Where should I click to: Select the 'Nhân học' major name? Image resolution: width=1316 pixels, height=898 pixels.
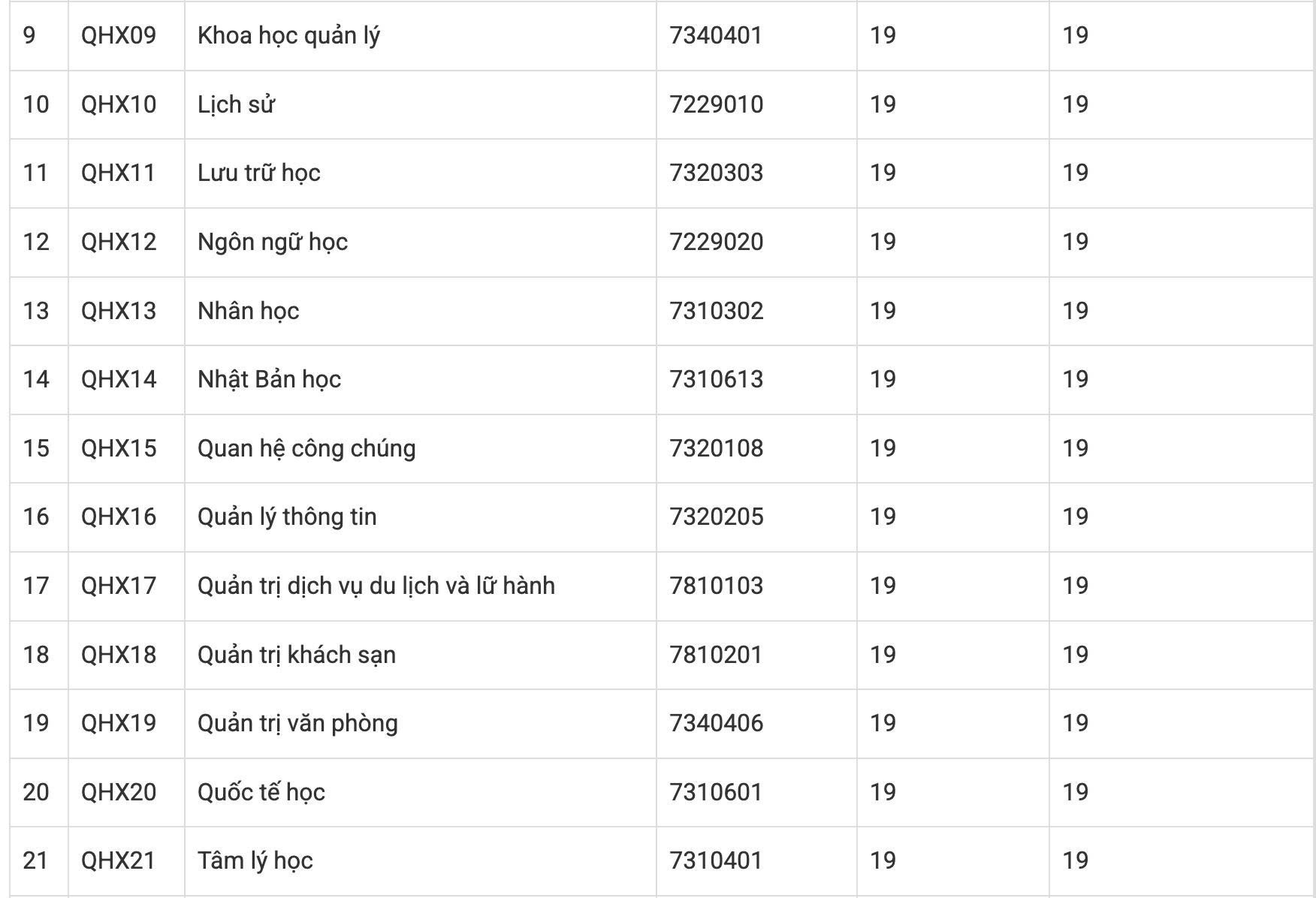(x=248, y=311)
